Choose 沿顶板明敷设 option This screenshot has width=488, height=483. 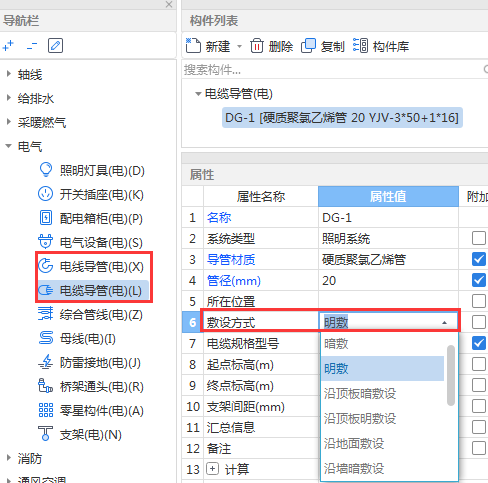pyautogui.click(x=382, y=418)
